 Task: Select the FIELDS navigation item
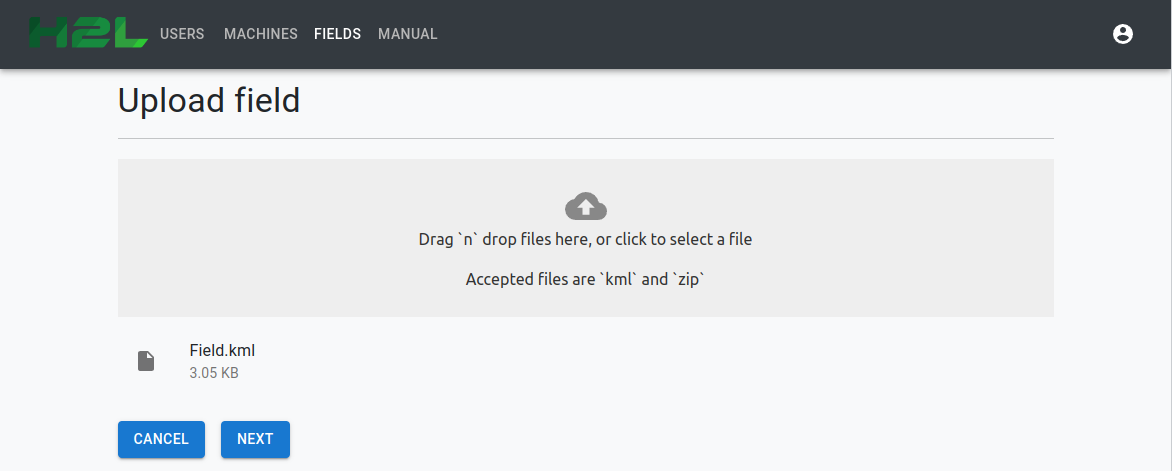(x=337, y=34)
